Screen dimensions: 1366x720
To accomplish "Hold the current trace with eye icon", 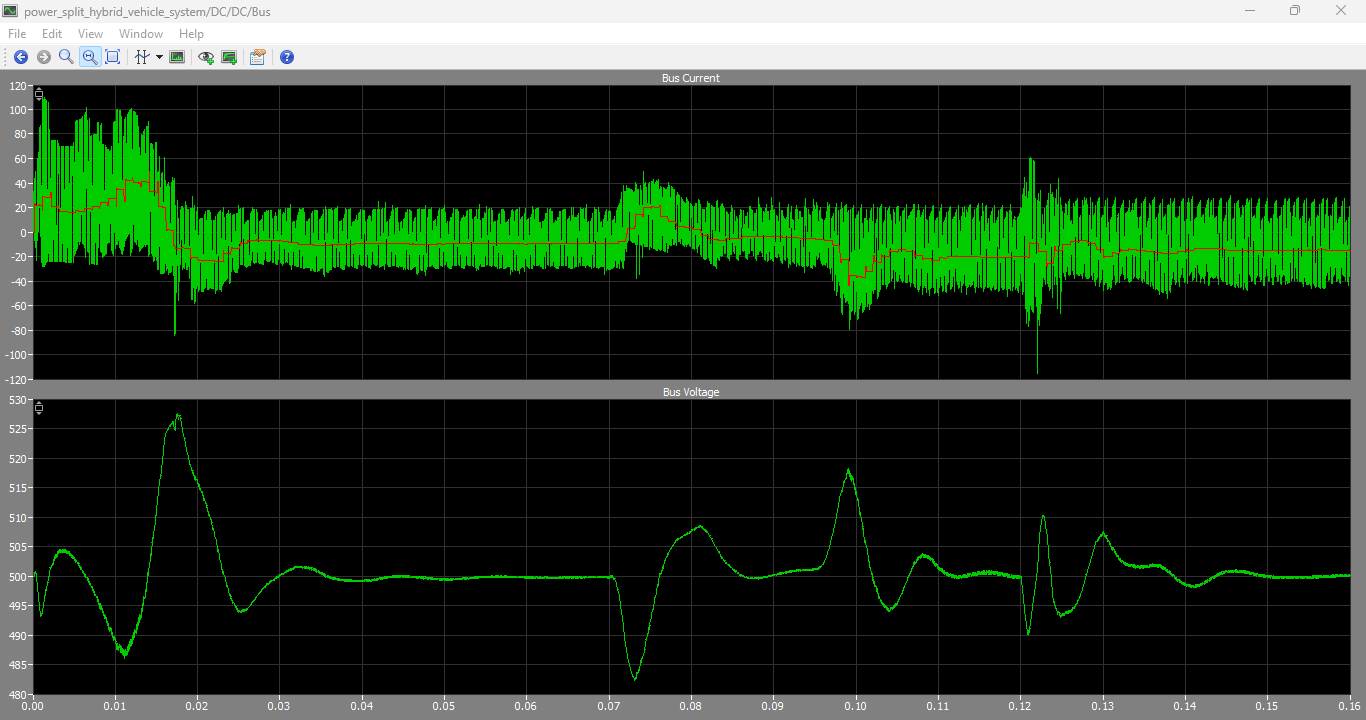I will (x=206, y=57).
